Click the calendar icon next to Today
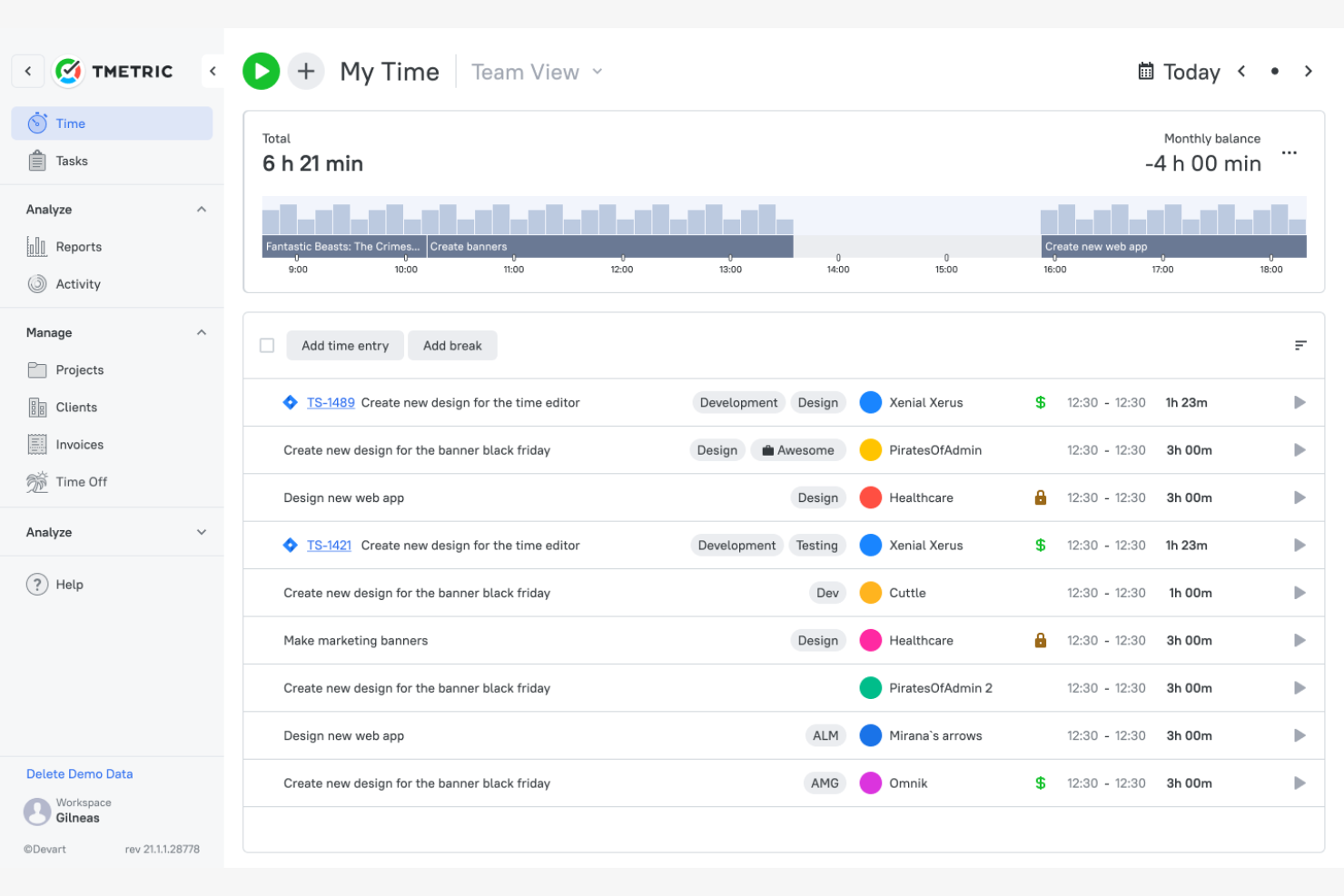Image resolution: width=1344 pixels, height=896 pixels. point(1144,71)
